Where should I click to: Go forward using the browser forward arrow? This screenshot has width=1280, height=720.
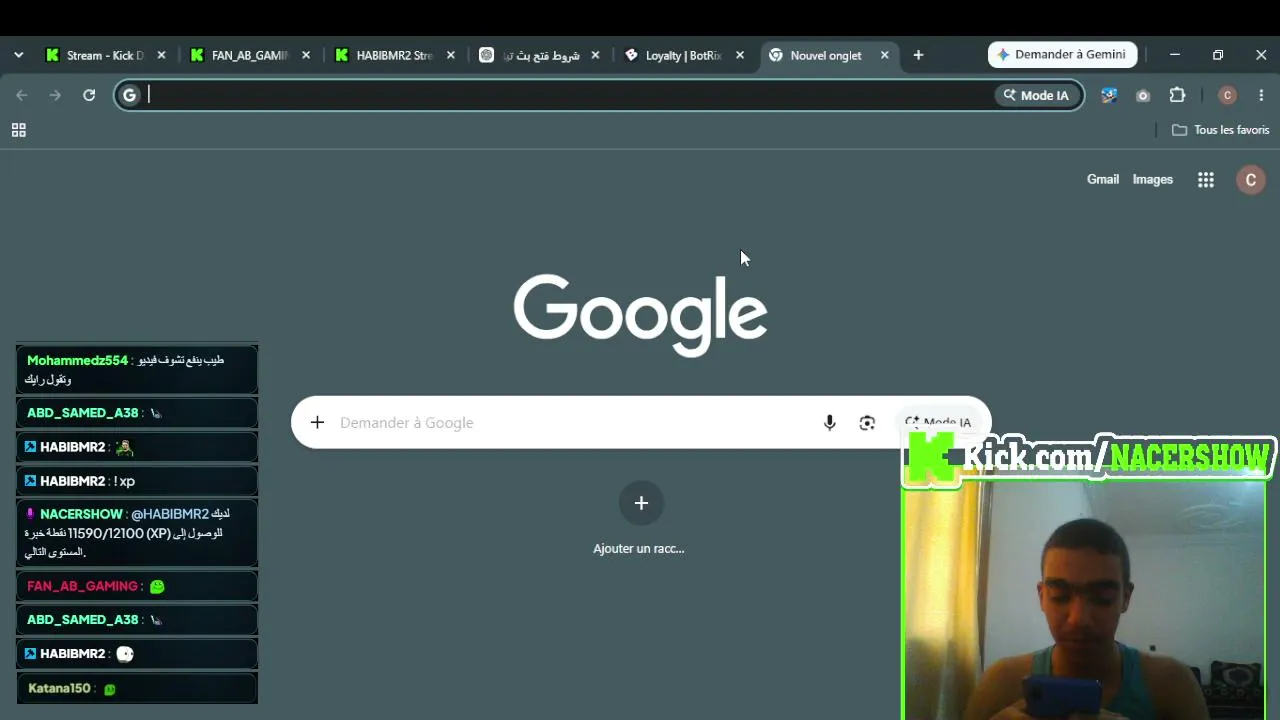(55, 95)
